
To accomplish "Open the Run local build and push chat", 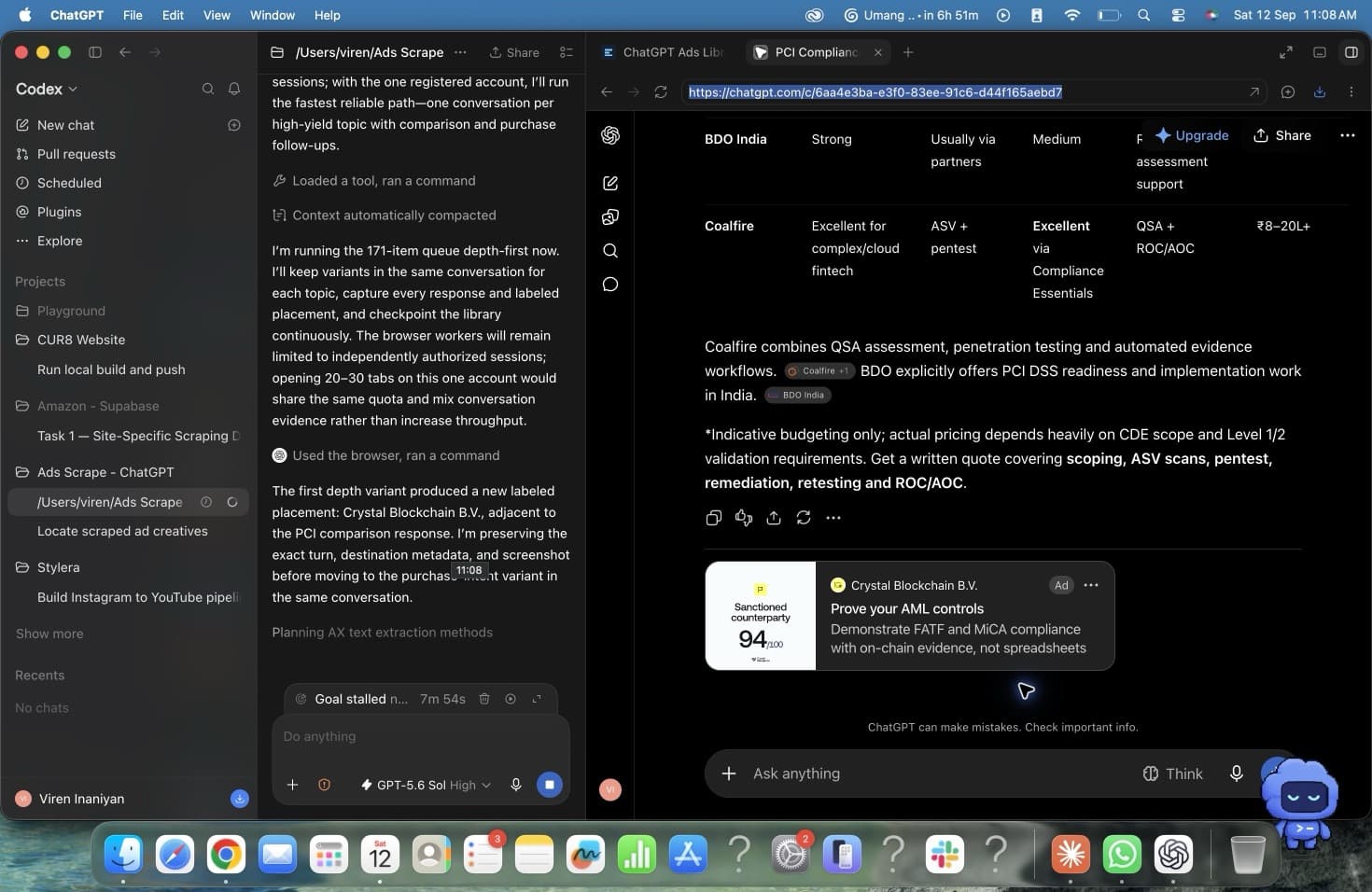I will [111, 369].
